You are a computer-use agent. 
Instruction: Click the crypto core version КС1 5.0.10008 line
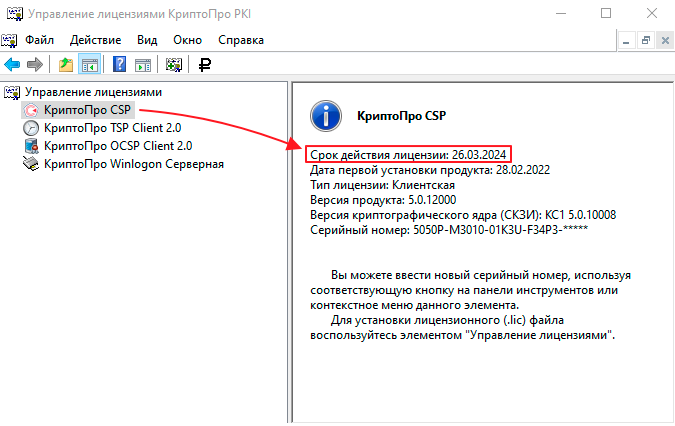463,215
